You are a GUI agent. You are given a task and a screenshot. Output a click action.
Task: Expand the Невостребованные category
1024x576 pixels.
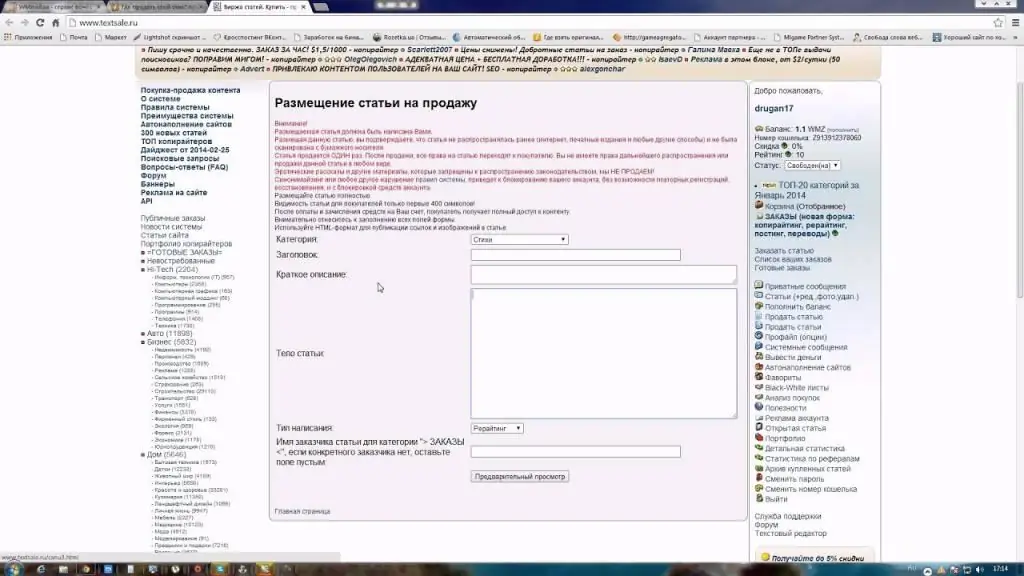(x=143, y=261)
